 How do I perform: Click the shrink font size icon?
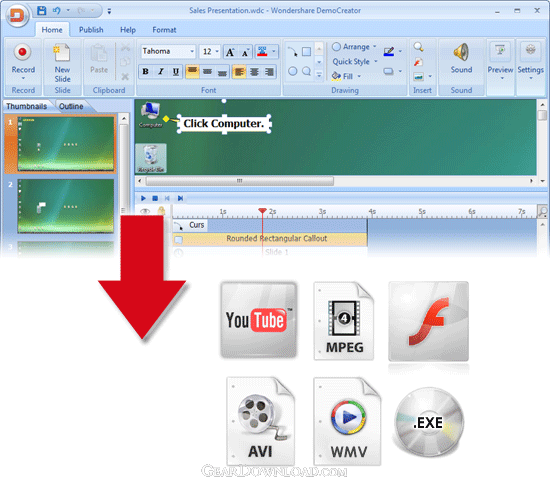point(245,52)
